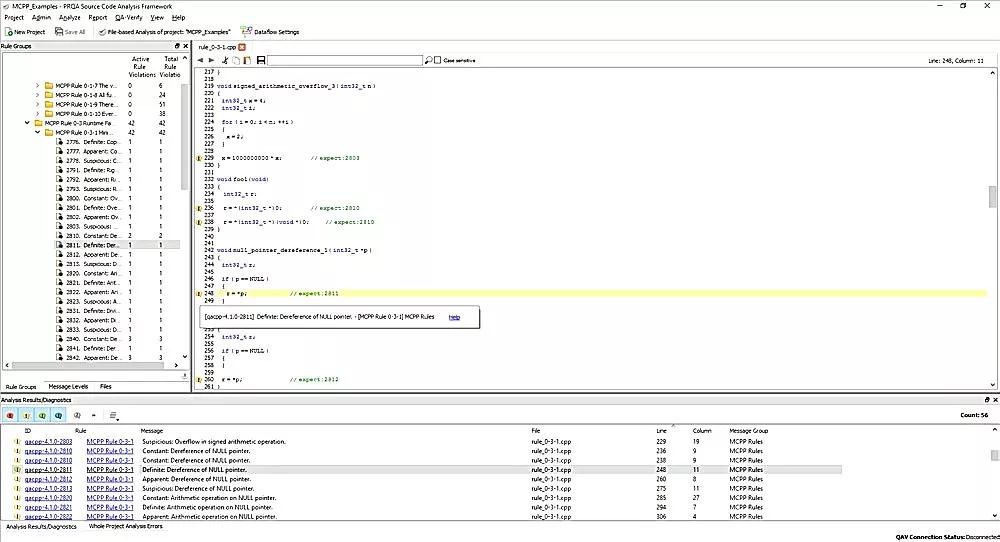1000x542 pixels.
Task: Click the minus collapse icon in diagnostics toolbar
Action: pyautogui.click(x=94, y=415)
